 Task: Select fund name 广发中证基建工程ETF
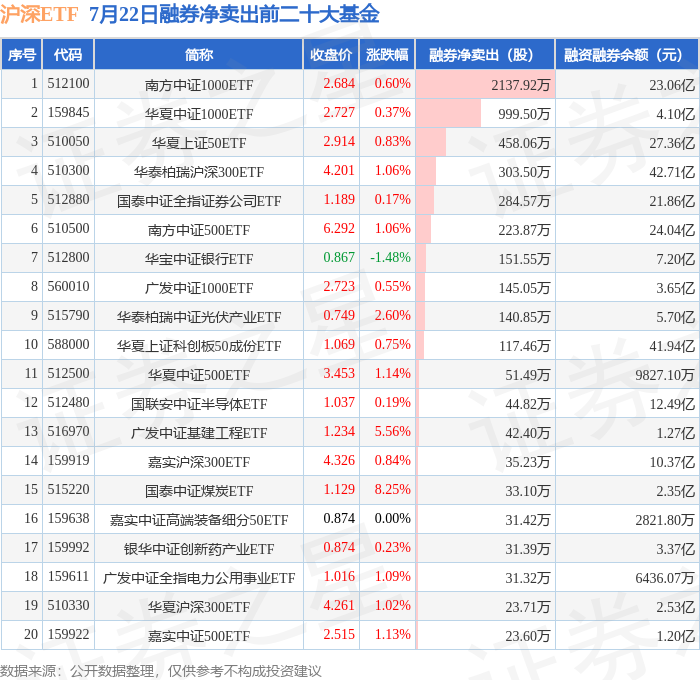(x=199, y=433)
